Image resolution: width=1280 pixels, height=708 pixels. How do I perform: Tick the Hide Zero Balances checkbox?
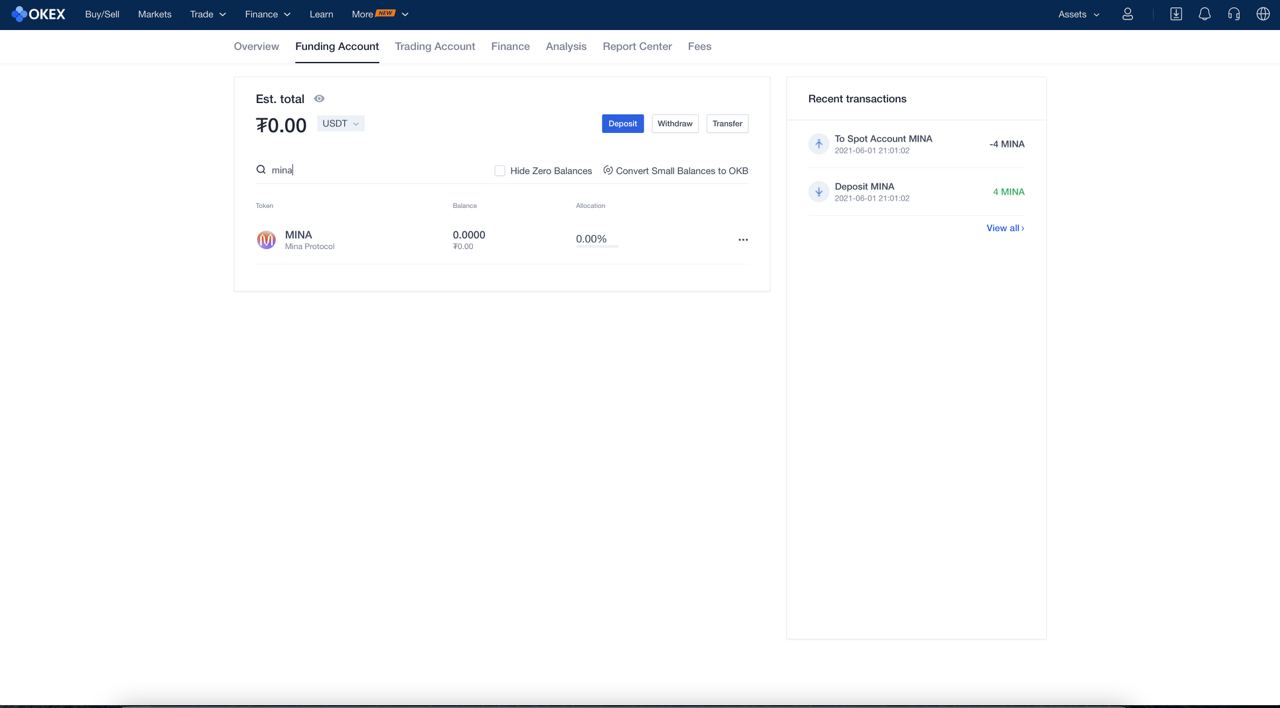pos(500,171)
